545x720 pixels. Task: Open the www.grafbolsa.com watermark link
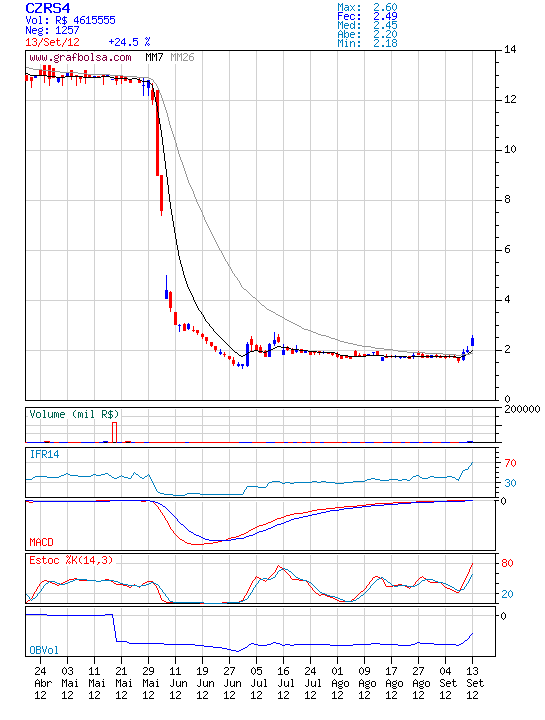tap(80, 57)
